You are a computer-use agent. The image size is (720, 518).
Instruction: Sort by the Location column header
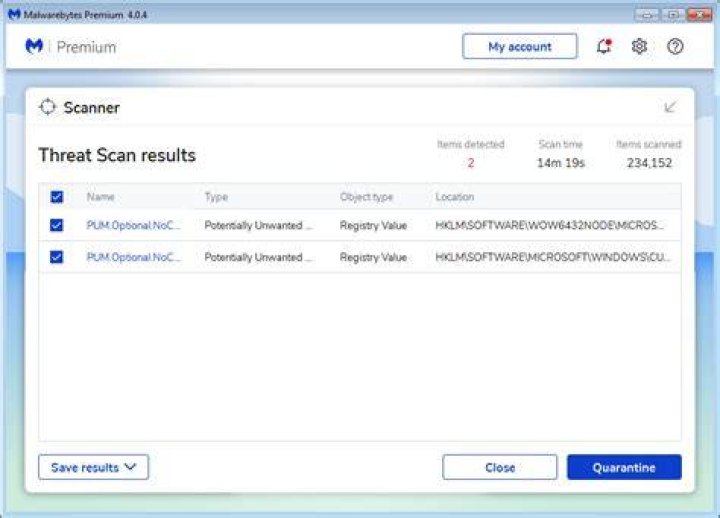click(x=455, y=197)
